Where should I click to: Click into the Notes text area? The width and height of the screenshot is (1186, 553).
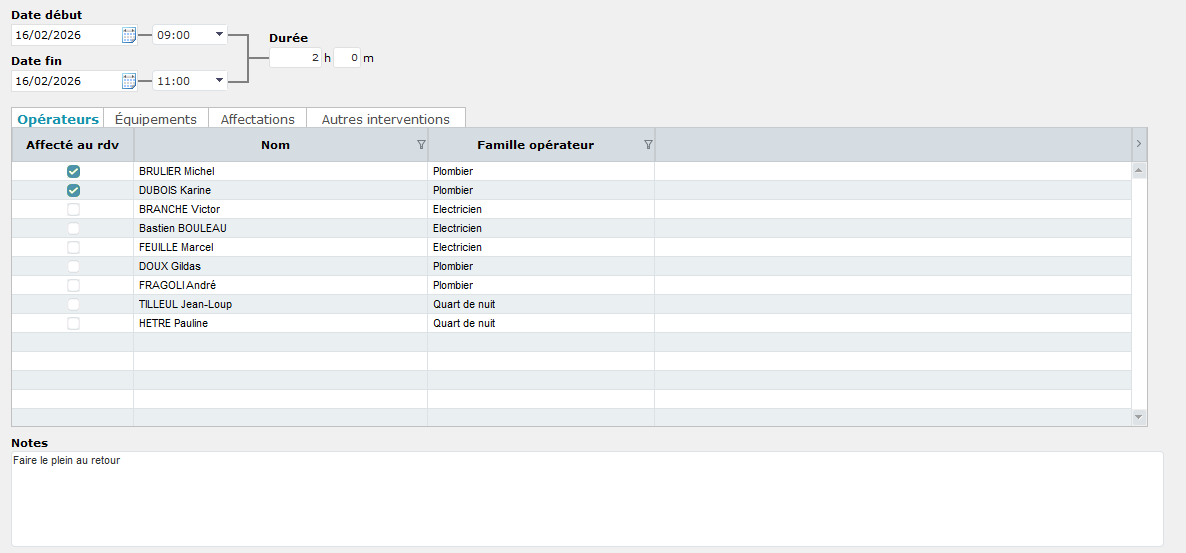(x=587, y=498)
